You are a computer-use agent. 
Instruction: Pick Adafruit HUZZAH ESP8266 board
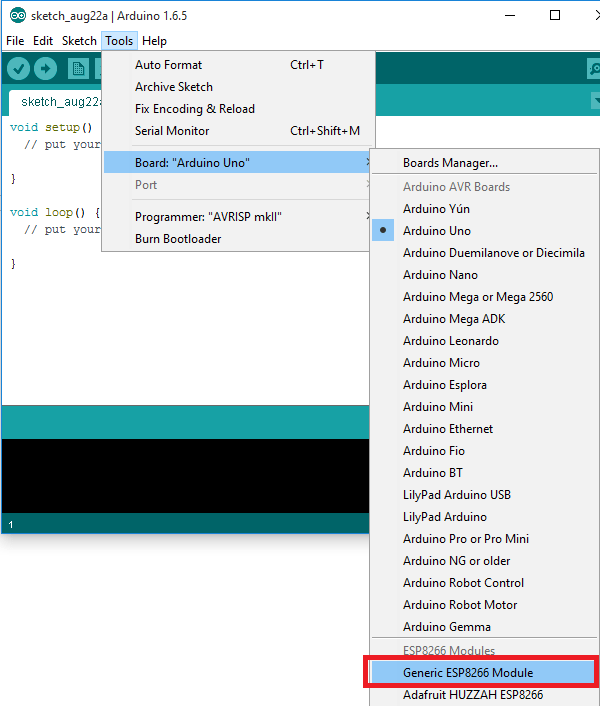point(472,695)
